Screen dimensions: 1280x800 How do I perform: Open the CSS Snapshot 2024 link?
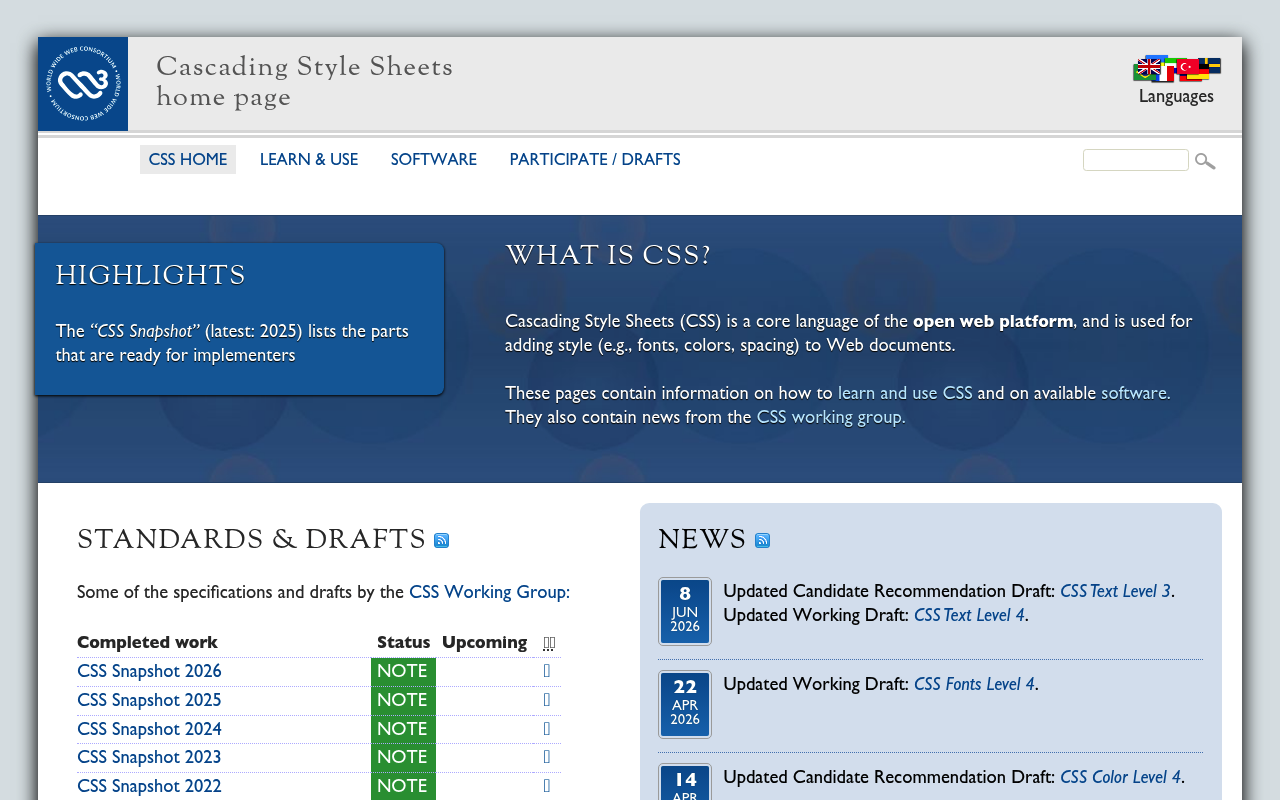click(x=149, y=729)
